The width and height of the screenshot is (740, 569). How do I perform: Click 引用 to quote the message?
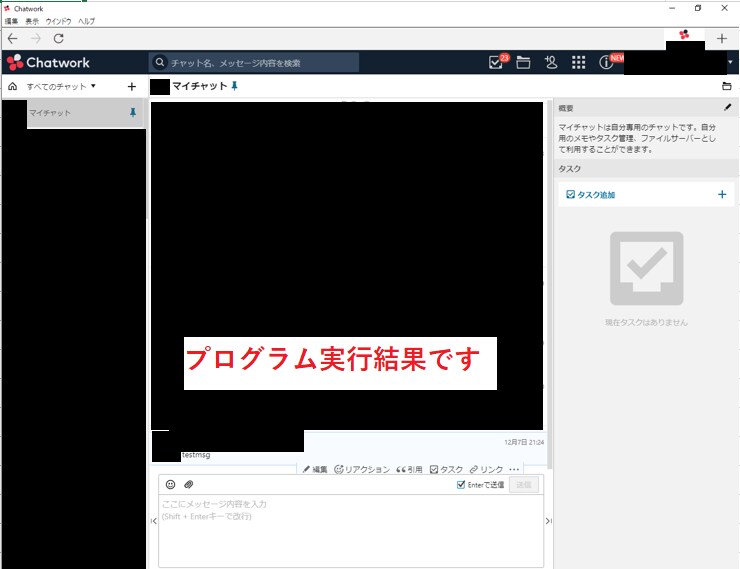pyautogui.click(x=409, y=469)
